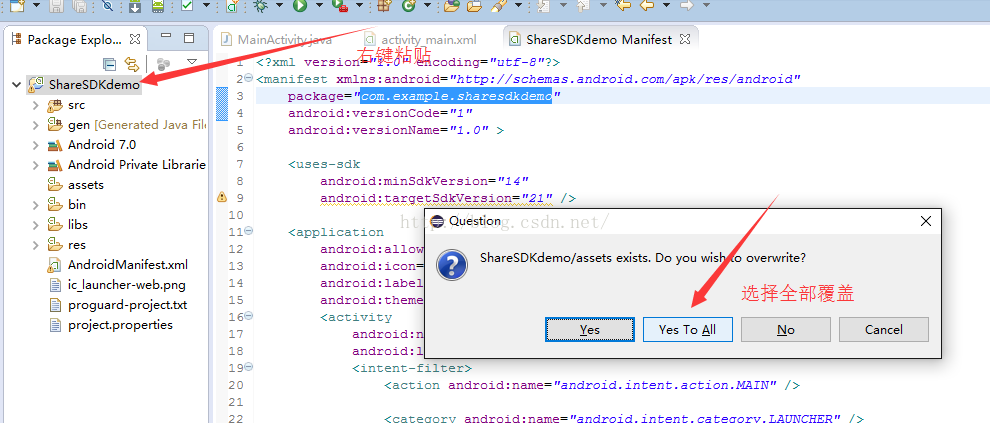The height and width of the screenshot is (423, 990).
Task: Expand the src folder
Action: (x=36, y=105)
